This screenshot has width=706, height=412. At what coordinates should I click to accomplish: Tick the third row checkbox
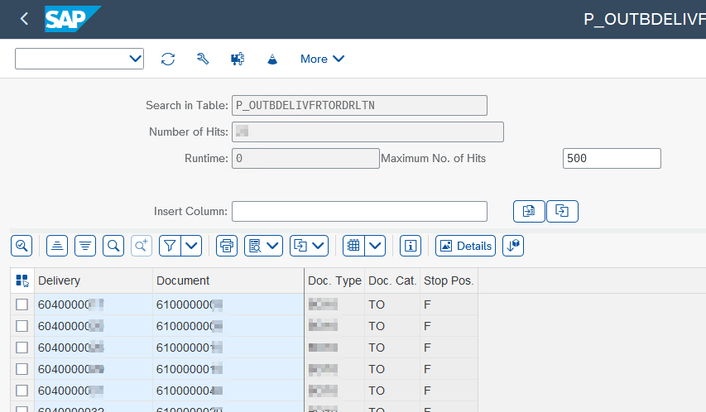[22, 348]
